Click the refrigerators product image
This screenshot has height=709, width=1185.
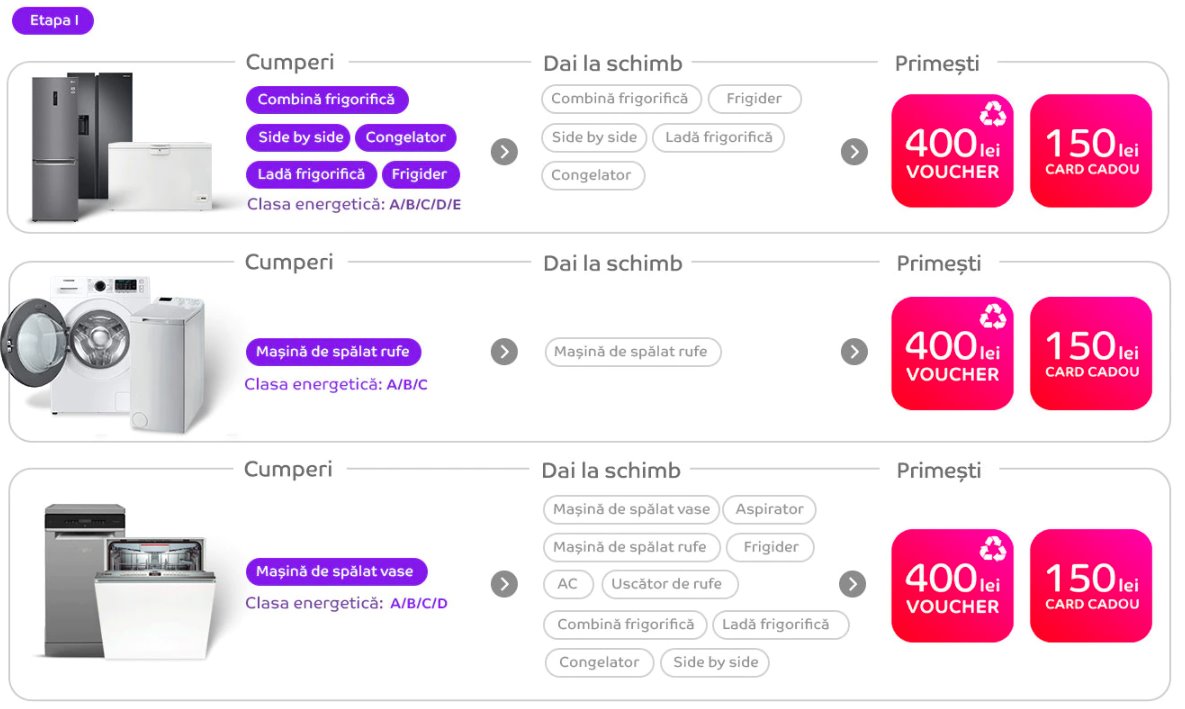click(122, 147)
